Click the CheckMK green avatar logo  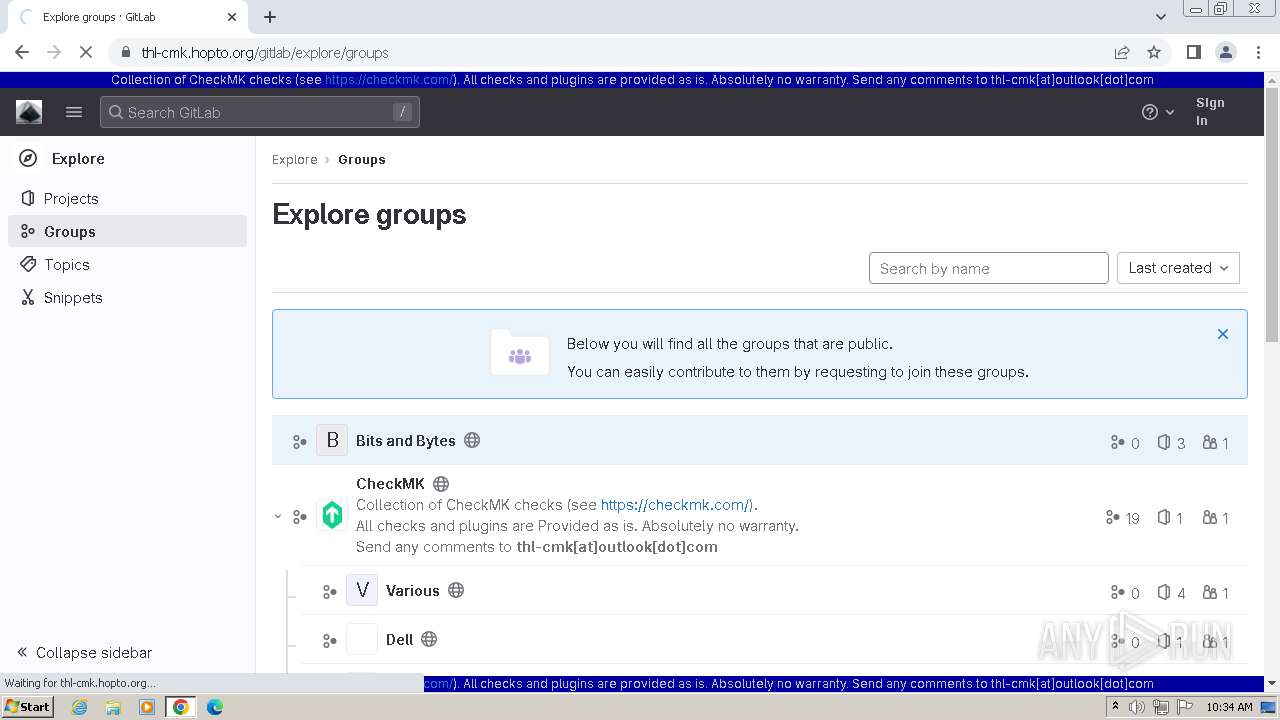coord(332,515)
